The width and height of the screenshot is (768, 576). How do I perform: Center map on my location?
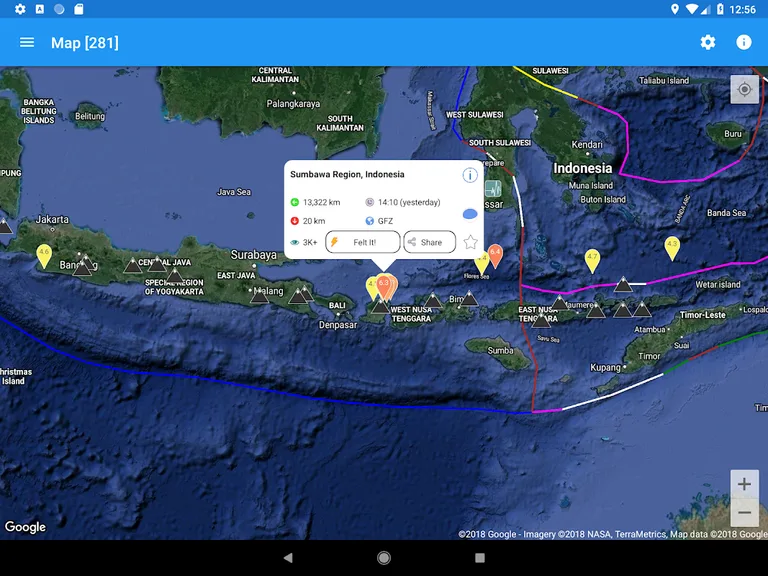744,89
